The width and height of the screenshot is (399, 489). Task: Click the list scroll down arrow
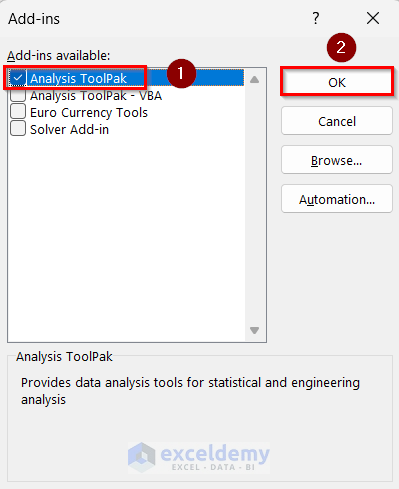click(x=255, y=330)
